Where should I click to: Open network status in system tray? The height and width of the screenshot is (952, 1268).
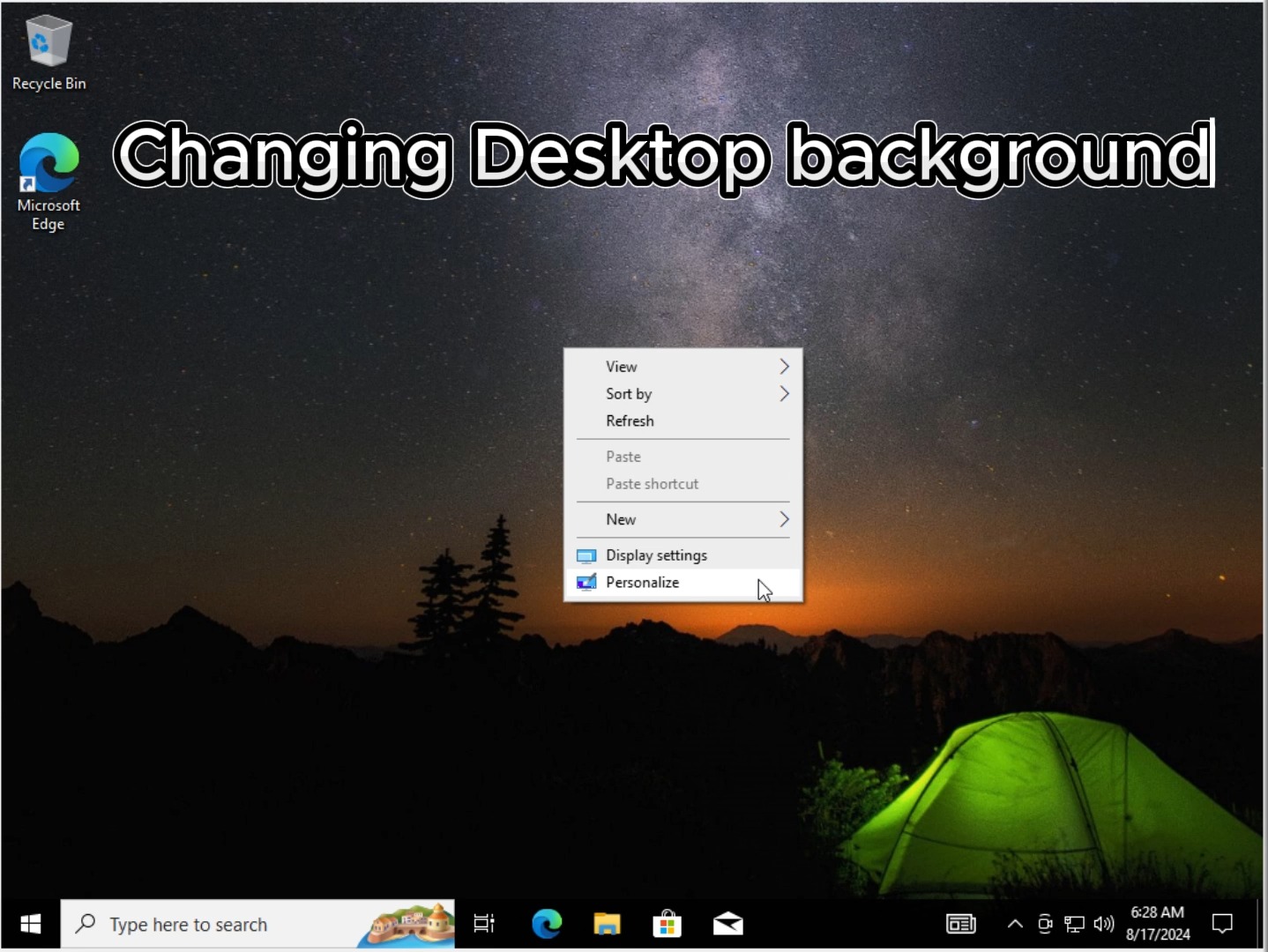pyautogui.click(x=1074, y=924)
